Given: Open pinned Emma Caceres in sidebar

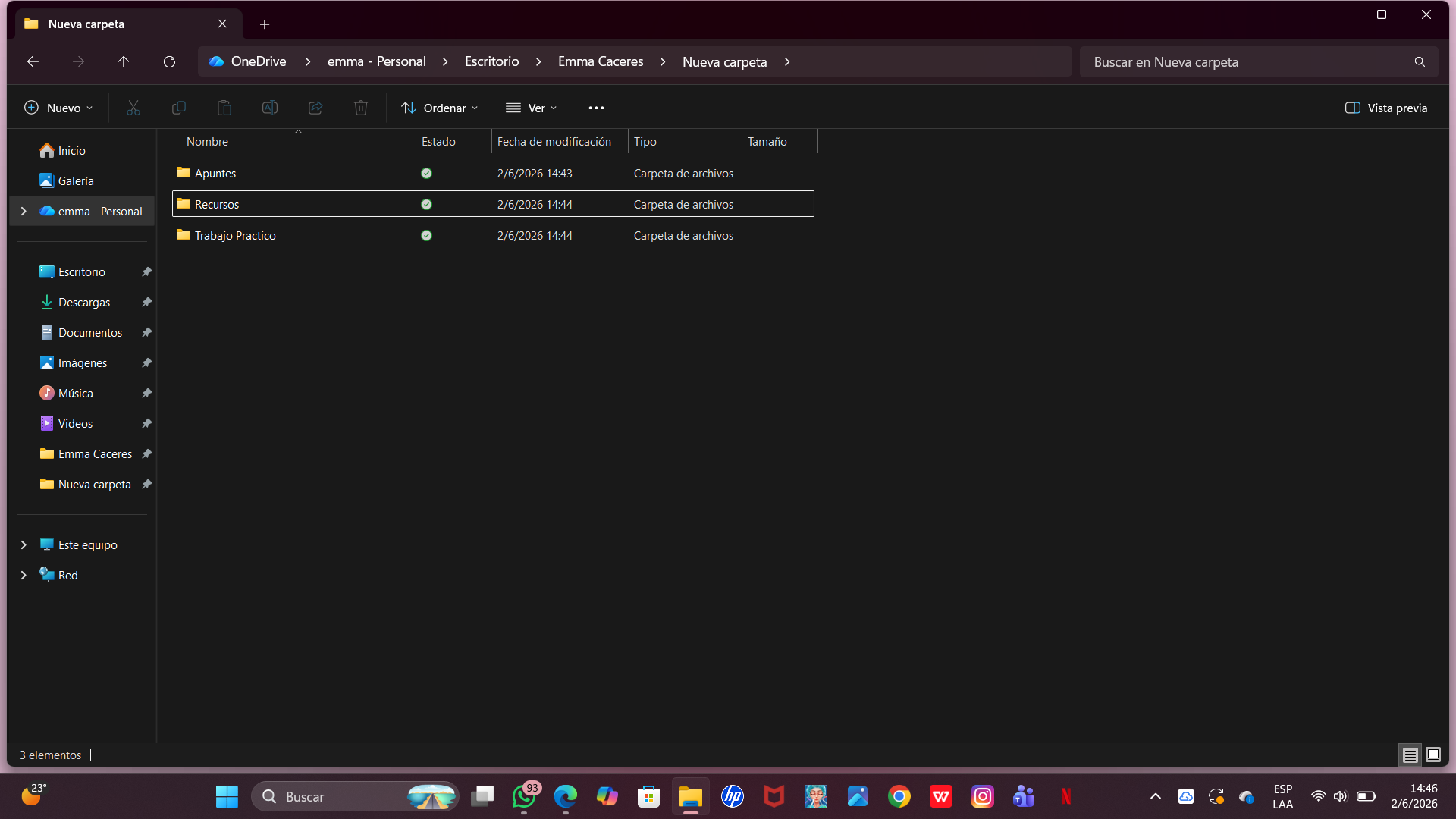Looking at the screenshot, I should tap(82, 453).
